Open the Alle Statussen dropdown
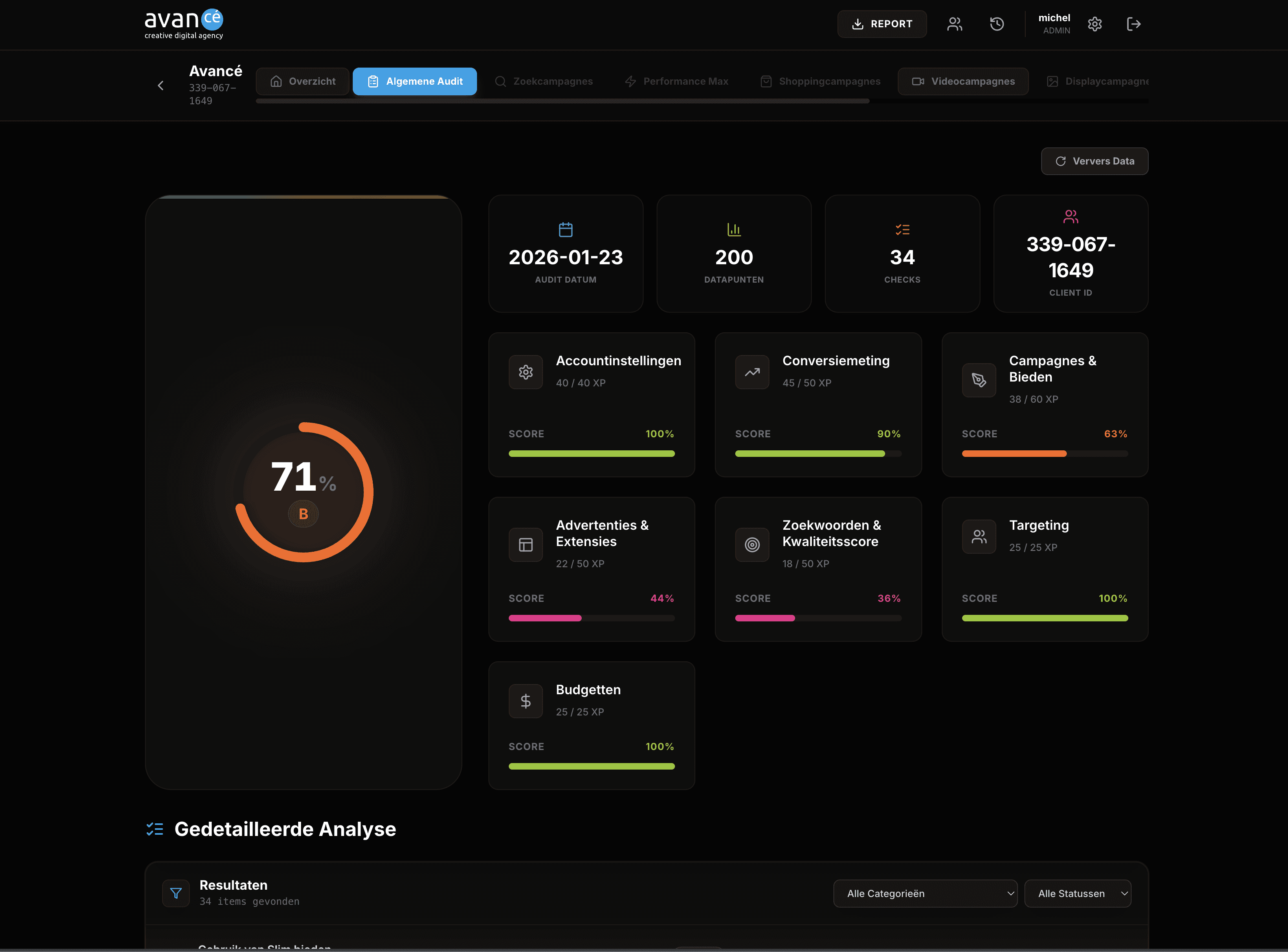The width and height of the screenshot is (1288, 952). [1077, 893]
